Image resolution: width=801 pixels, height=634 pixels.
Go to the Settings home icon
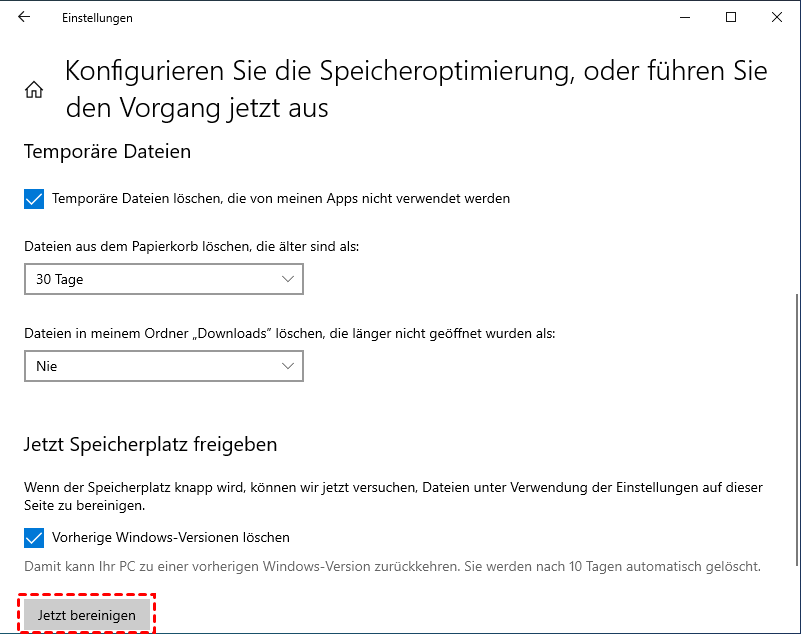point(34,90)
